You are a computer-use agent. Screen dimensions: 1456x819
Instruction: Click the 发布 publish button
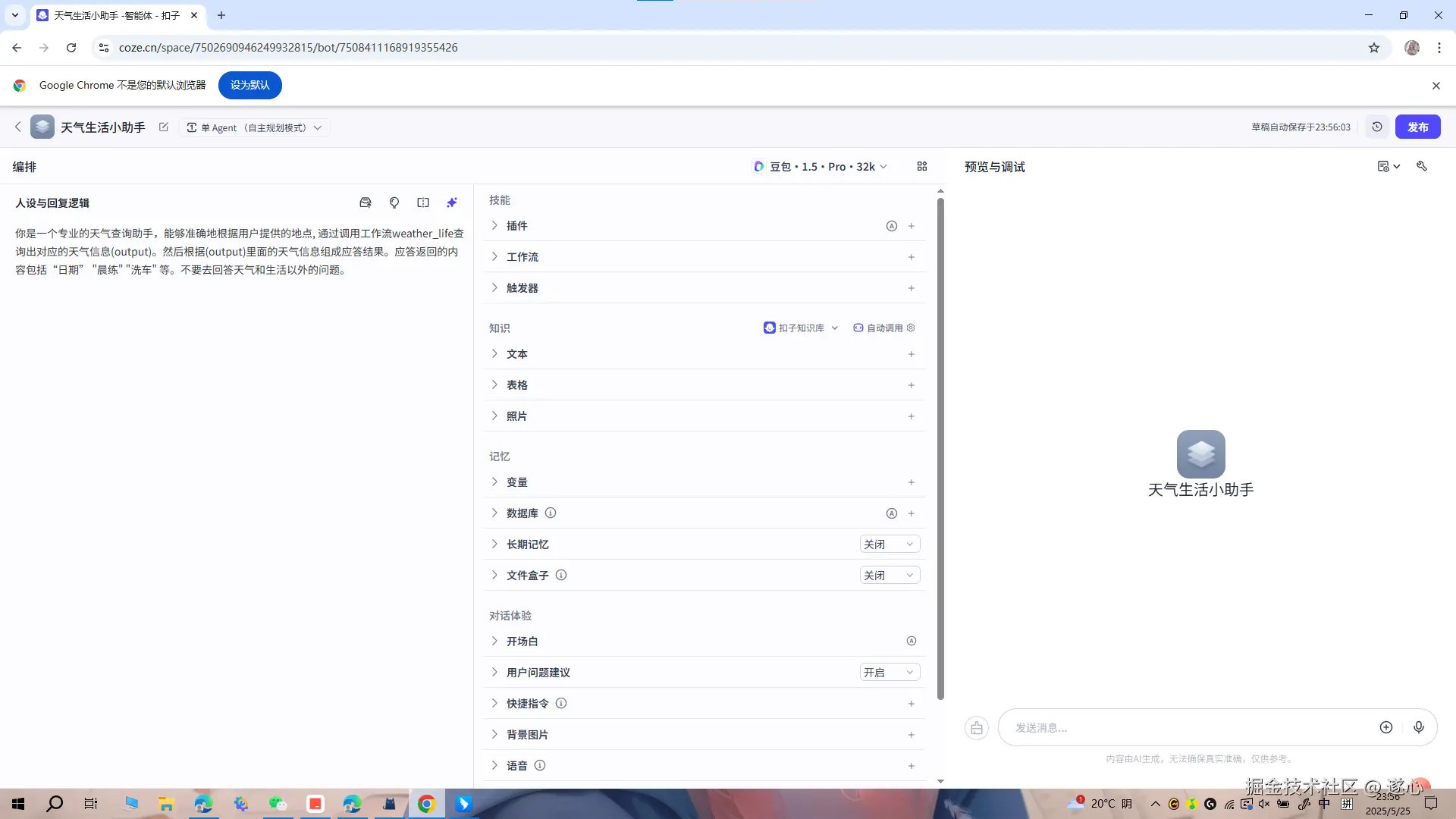1417,127
